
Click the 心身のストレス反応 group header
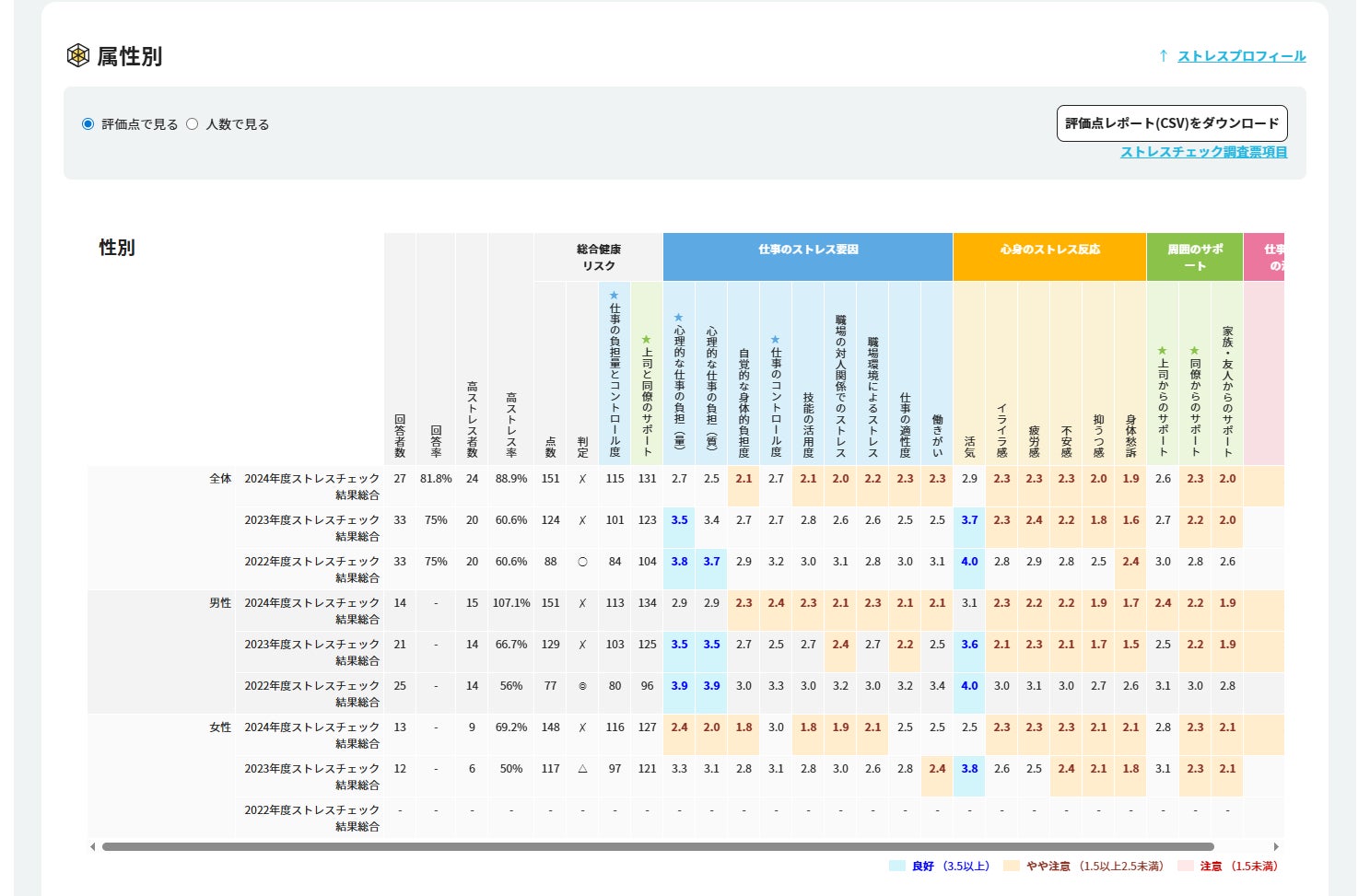tap(1049, 250)
